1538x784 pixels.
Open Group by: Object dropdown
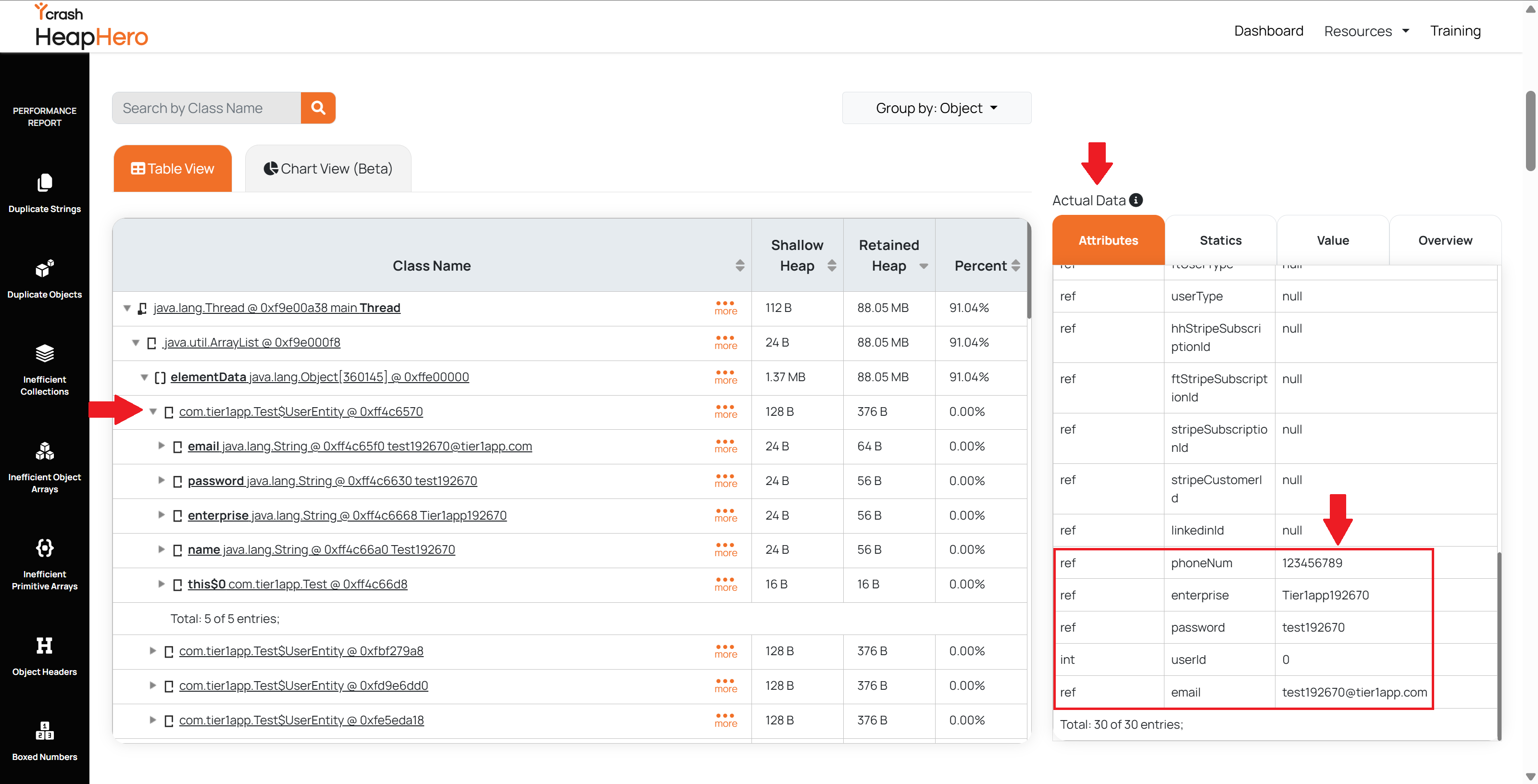click(936, 108)
